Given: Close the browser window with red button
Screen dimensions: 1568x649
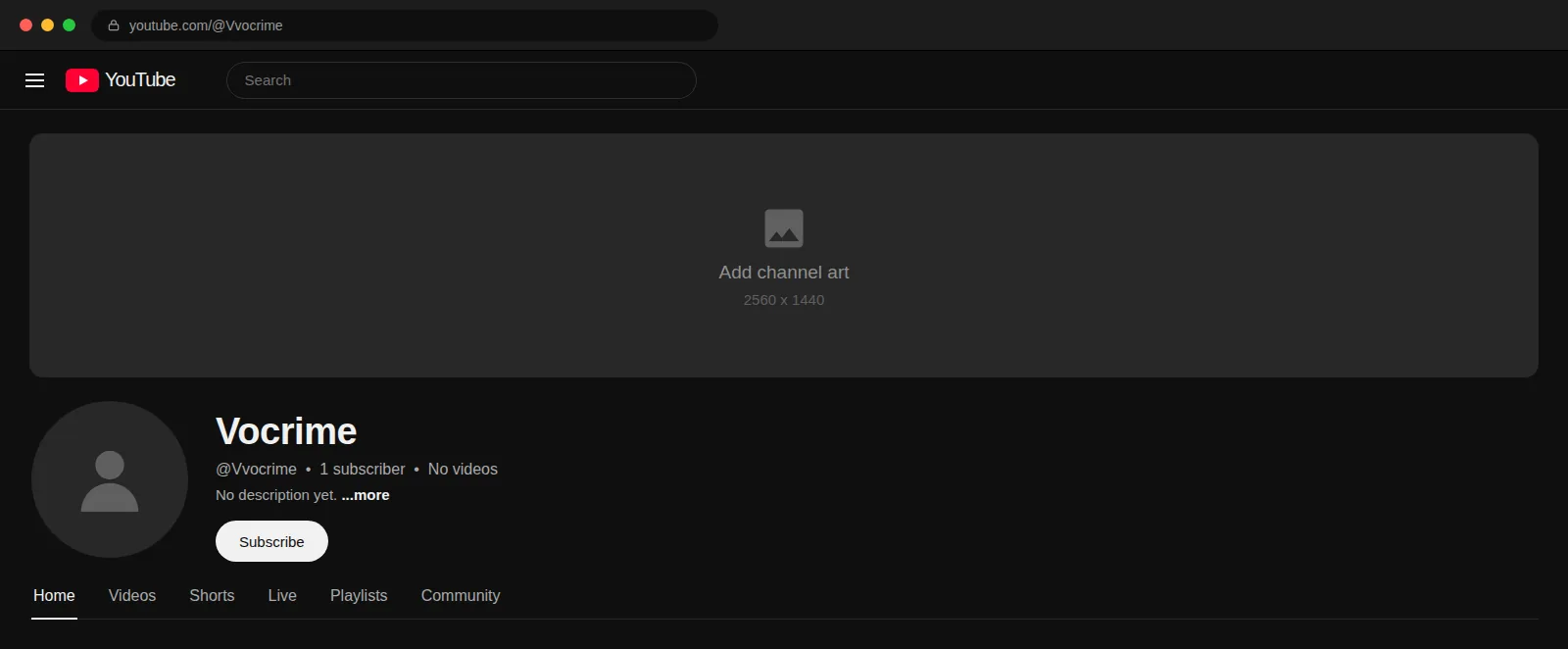Looking at the screenshot, I should coord(26,25).
